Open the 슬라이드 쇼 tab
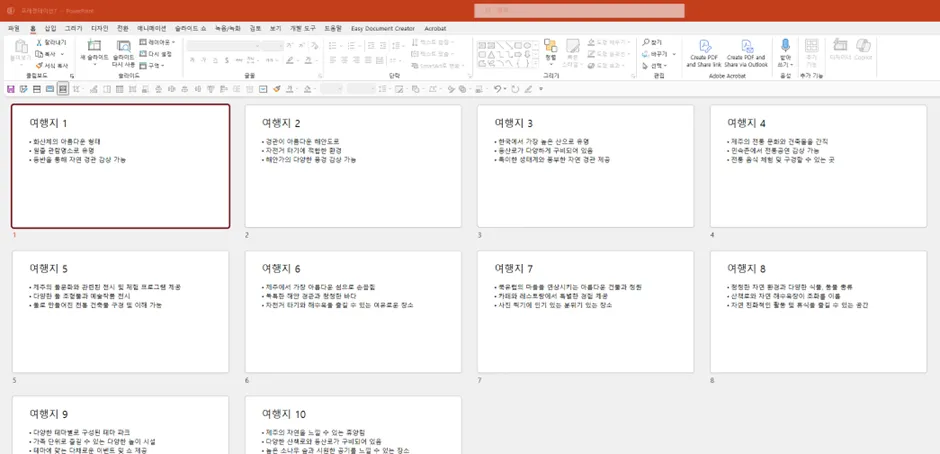940x454 pixels. 191,28
